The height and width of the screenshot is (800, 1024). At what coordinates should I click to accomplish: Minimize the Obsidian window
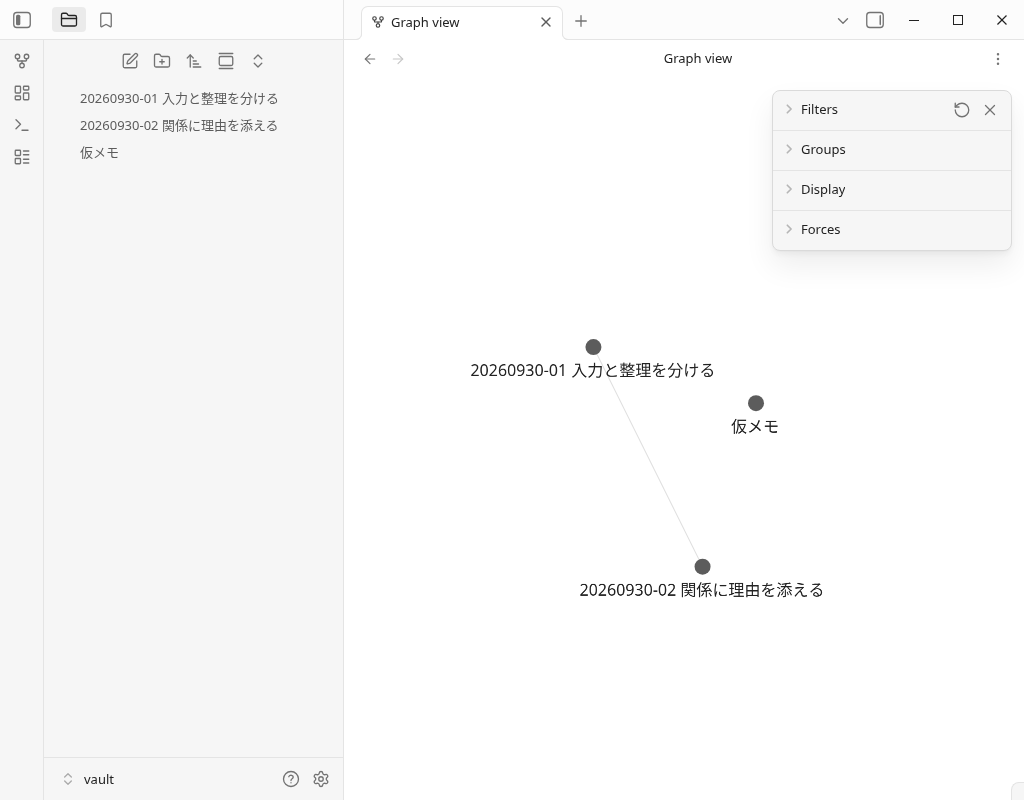[914, 20]
